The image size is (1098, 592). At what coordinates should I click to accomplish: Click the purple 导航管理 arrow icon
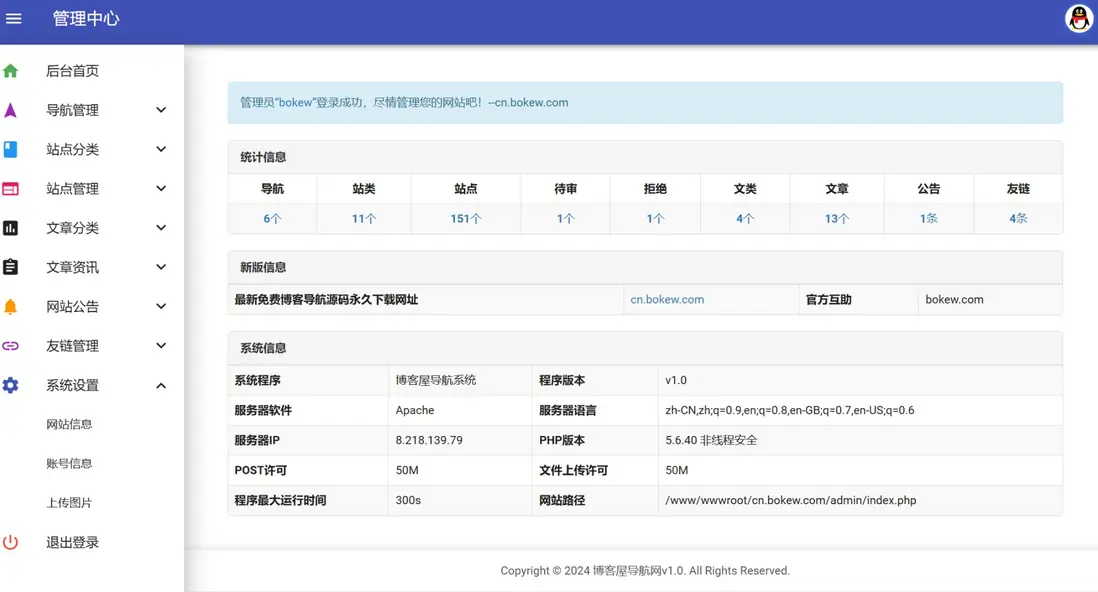tap(9, 110)
